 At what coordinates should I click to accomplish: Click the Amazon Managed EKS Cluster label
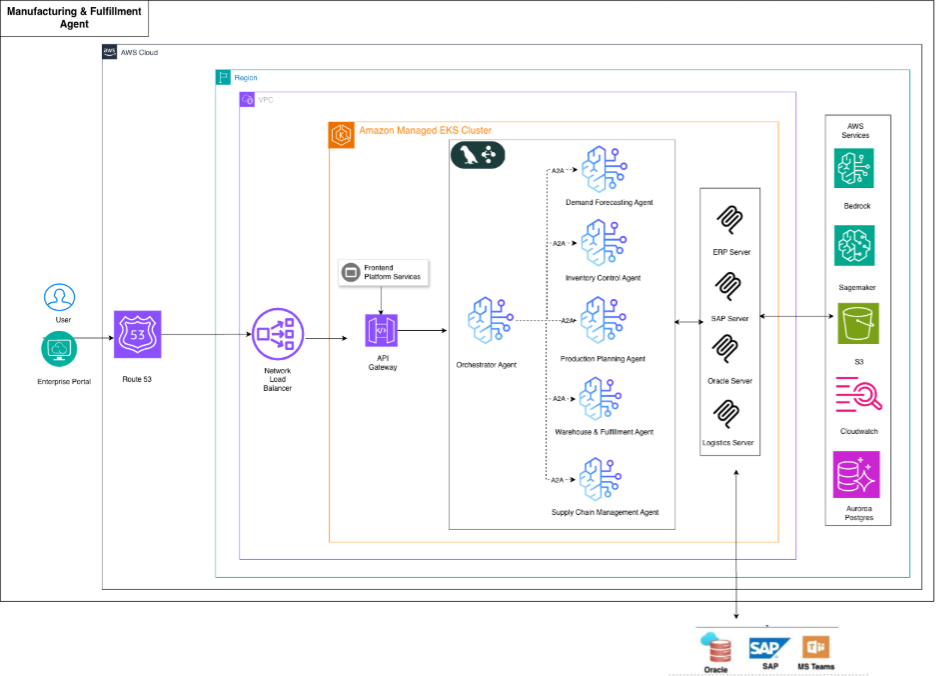click(x=425, y=131)
